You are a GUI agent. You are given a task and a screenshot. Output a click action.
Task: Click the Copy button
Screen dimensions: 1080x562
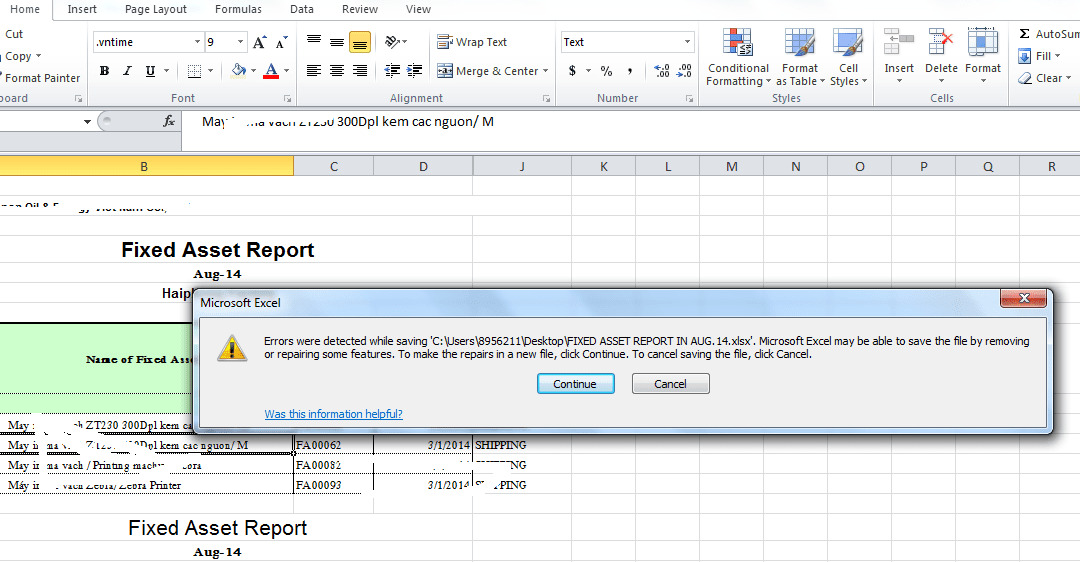click(x=19, y=56)
